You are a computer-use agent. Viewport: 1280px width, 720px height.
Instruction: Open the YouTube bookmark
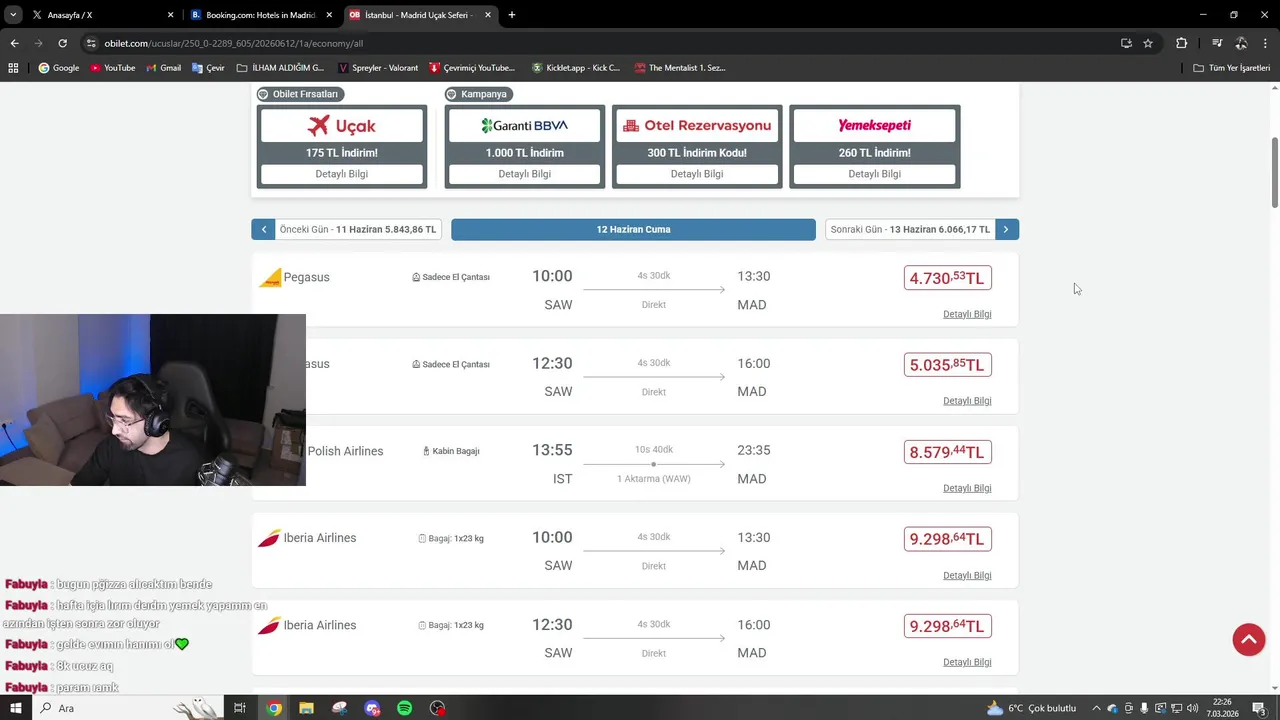112,68
